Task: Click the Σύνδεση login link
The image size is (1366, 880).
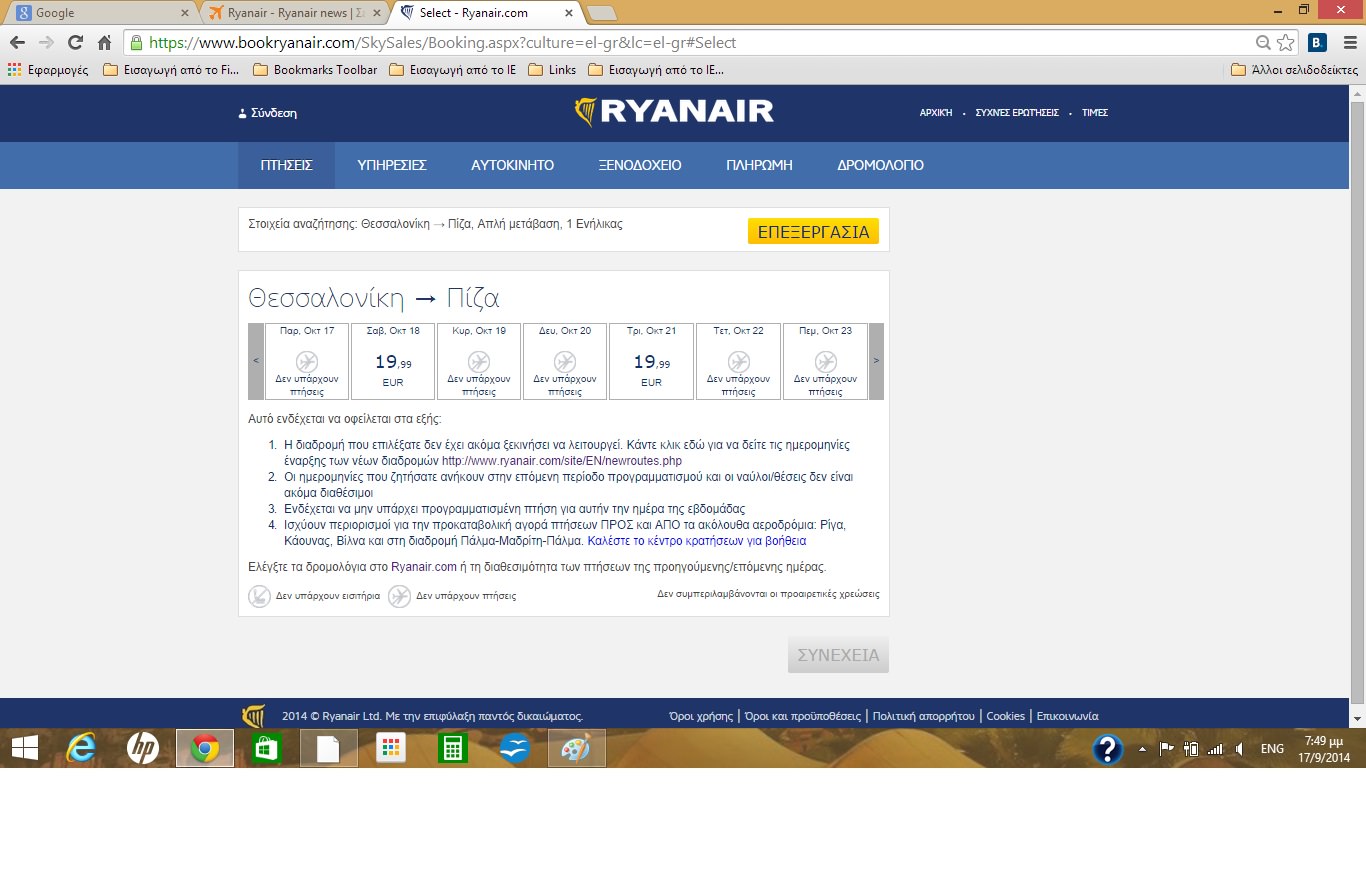Action: pos(267,113)
